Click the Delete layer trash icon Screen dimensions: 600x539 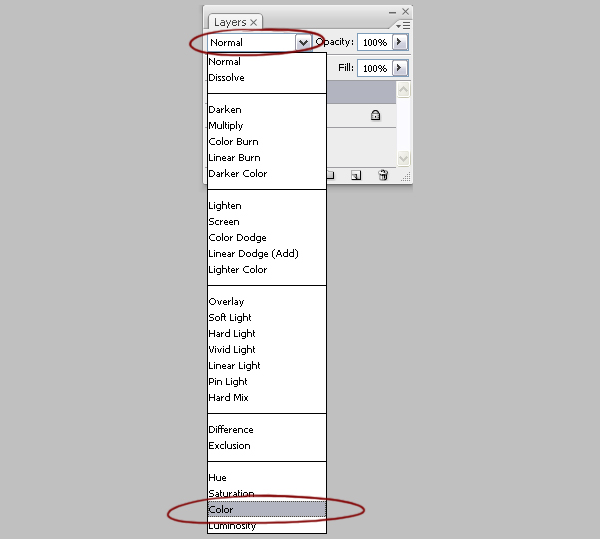[x=383, y=175]
